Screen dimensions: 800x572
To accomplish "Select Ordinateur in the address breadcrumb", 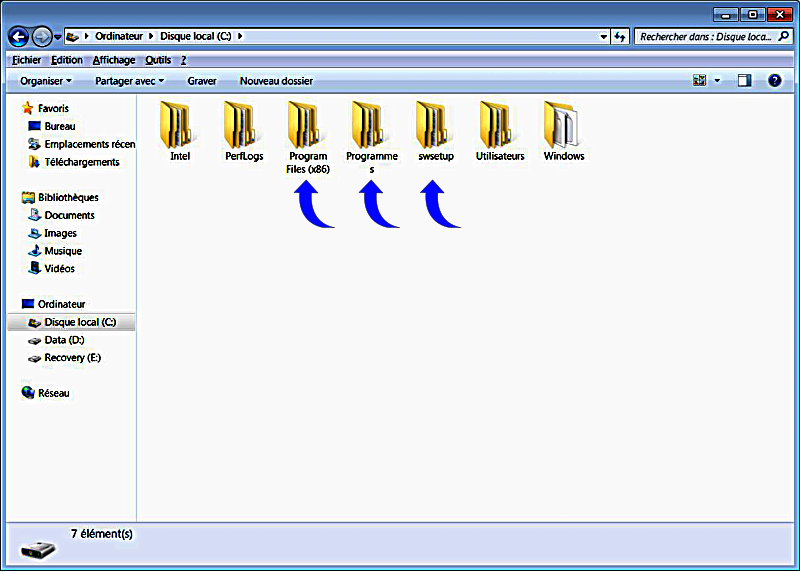I will [119, 36].
